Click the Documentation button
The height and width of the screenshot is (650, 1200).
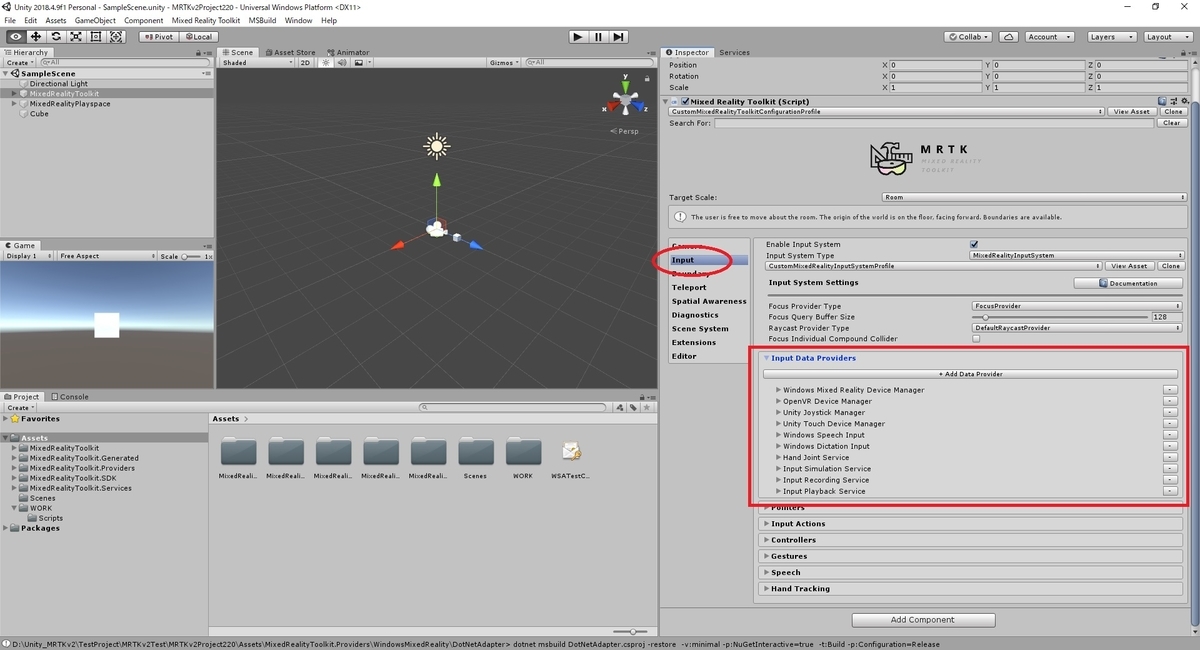pos(1128,283)
